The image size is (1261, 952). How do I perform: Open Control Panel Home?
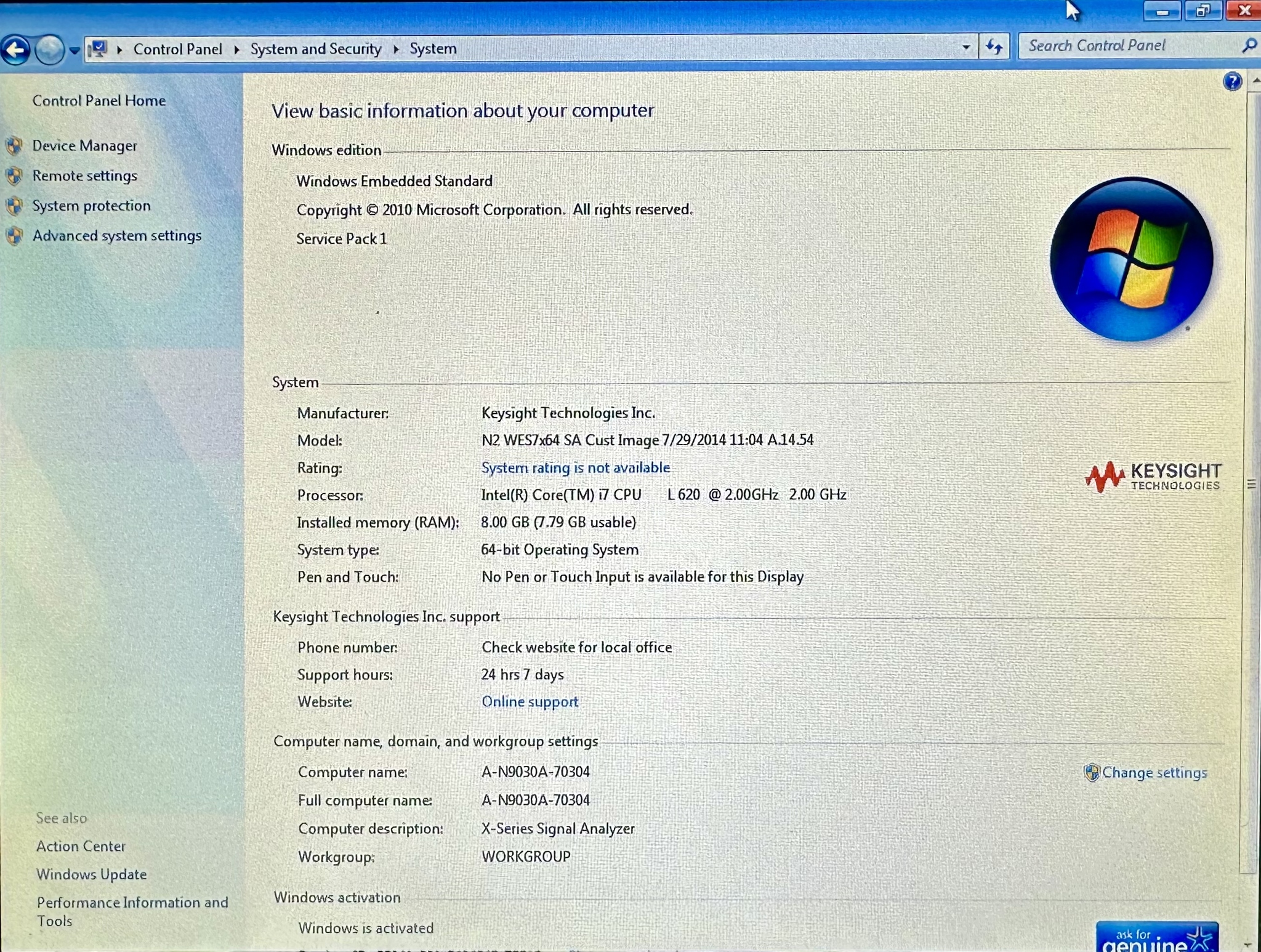[x=99, y=101]
